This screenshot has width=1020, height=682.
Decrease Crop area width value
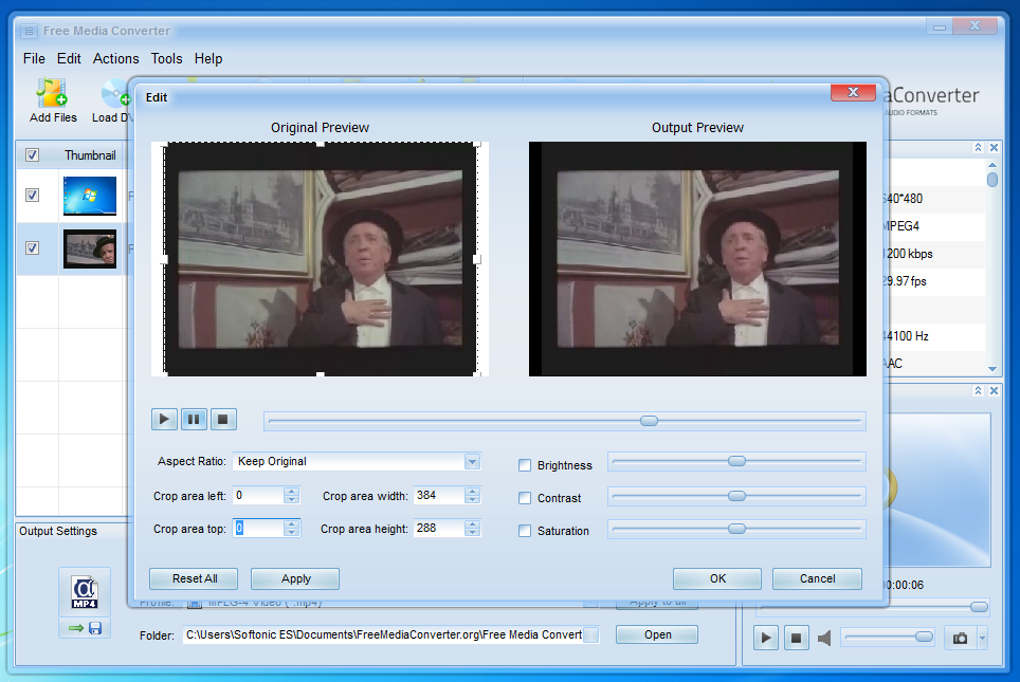[473, 500]
